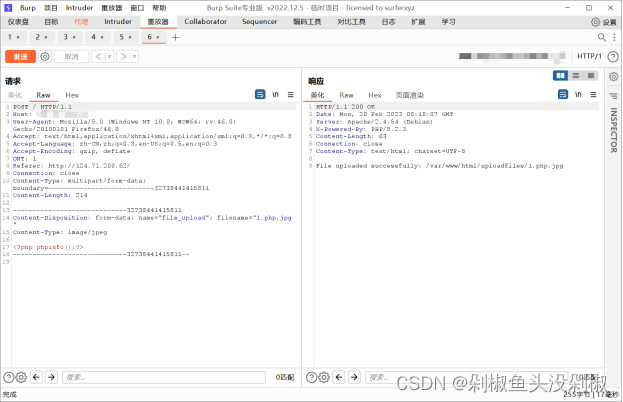The height and width of the screenshot is (402, 623).
Task: Toggle response message wrap blue icon
Action: [x=563, y=94]
